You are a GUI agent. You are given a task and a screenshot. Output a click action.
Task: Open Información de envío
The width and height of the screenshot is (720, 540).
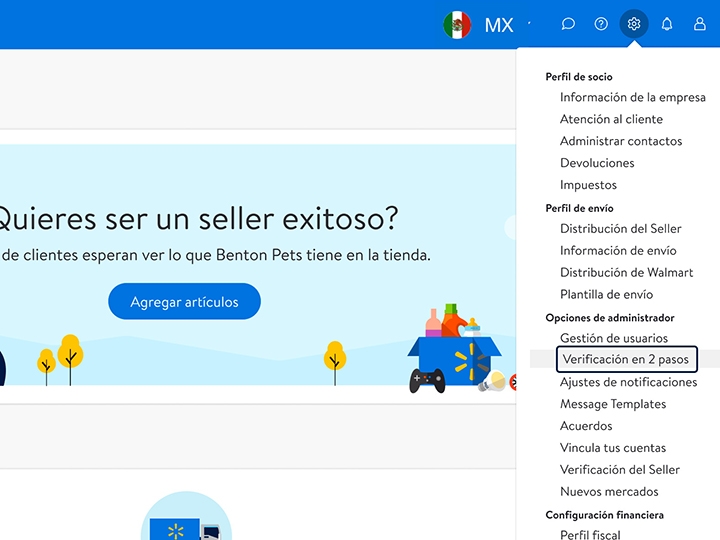point(618,251)
